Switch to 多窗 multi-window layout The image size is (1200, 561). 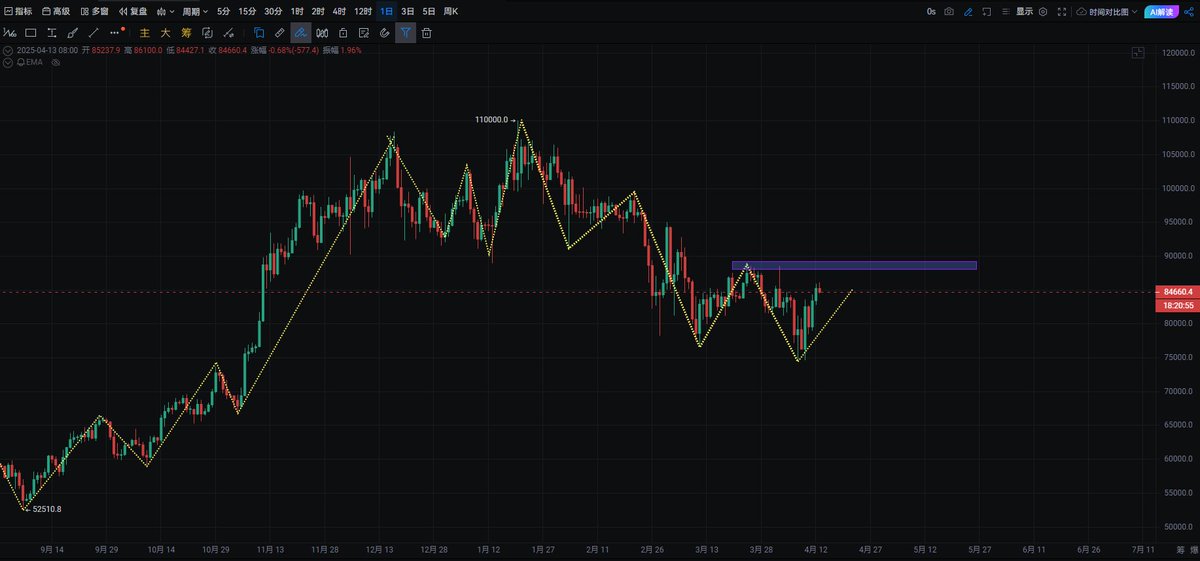(x=94, y=11)
